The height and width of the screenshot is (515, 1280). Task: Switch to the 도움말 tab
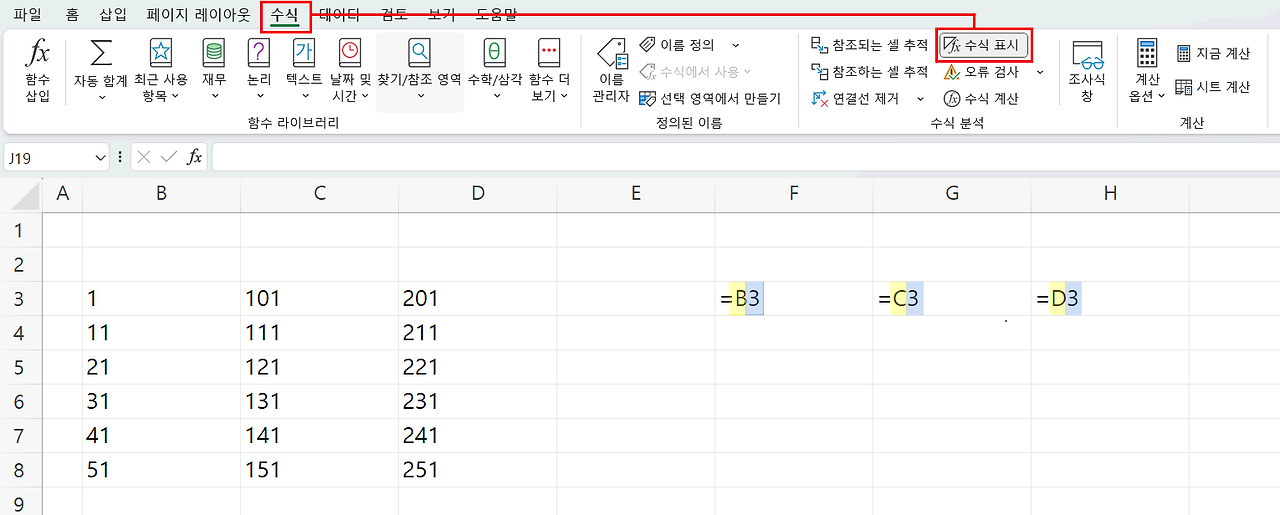point(496,15)
